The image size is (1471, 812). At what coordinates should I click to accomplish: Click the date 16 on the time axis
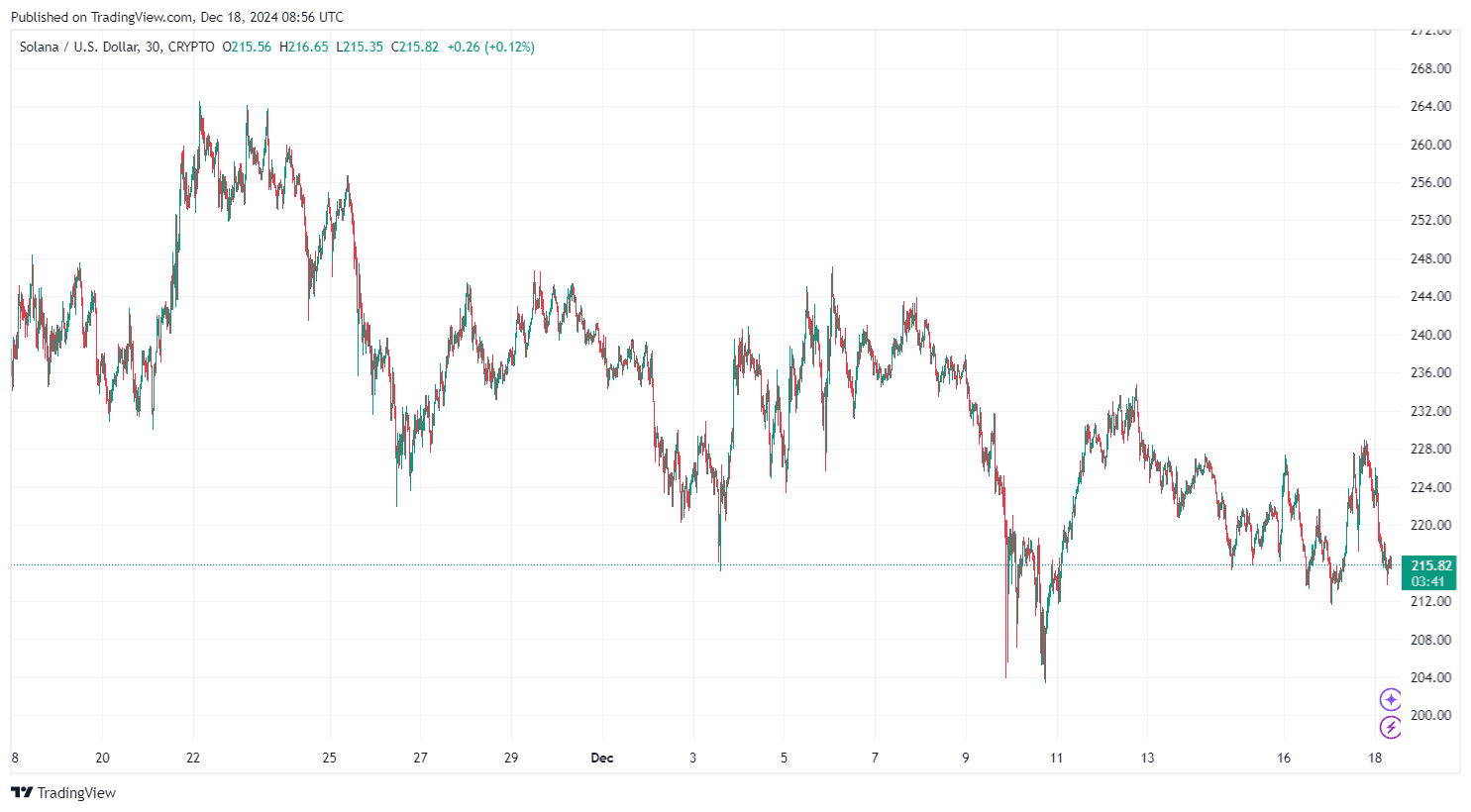pyautogui.click(x=1284, y=758)
